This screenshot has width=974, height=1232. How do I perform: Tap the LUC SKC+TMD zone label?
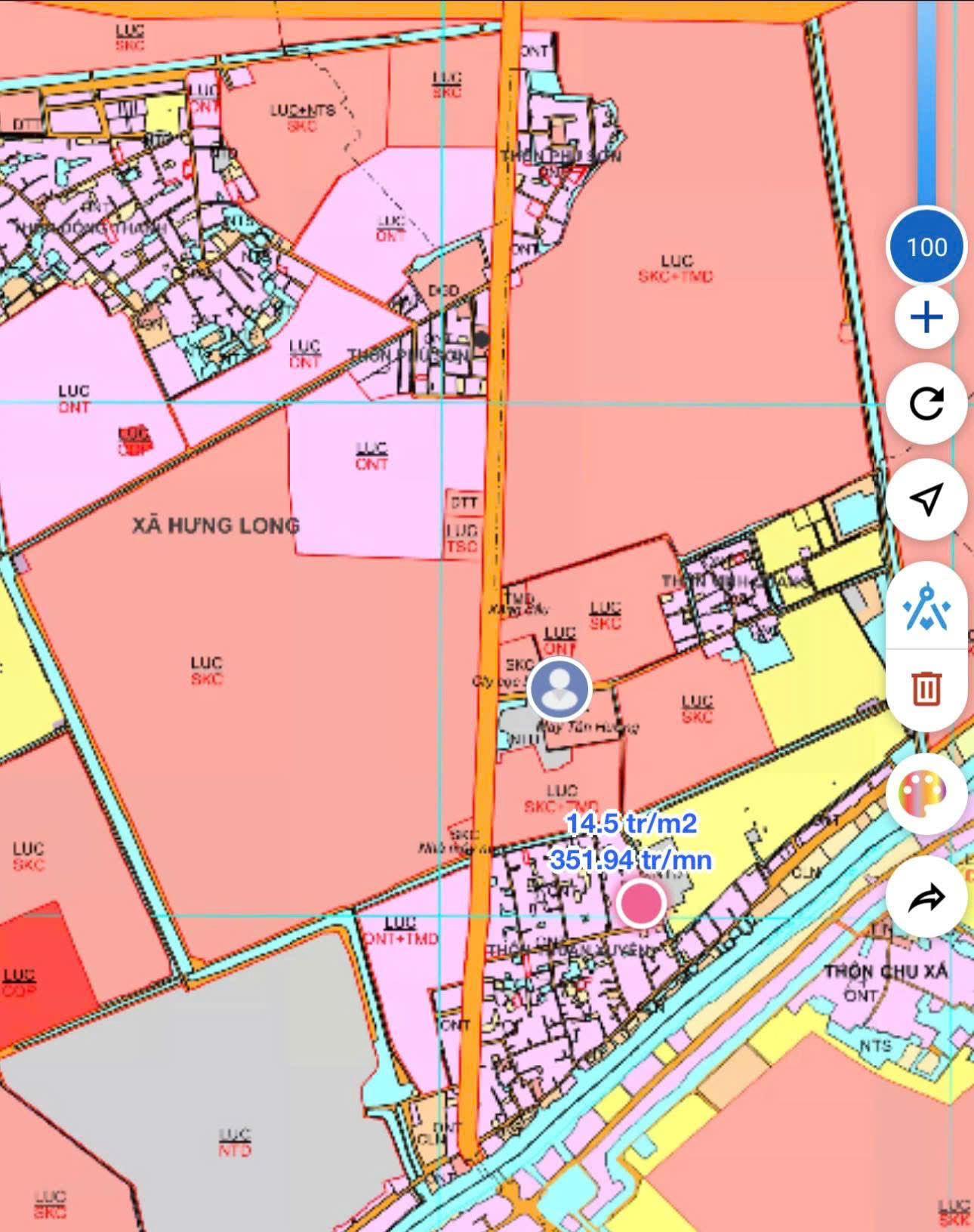tap(676, 269)
